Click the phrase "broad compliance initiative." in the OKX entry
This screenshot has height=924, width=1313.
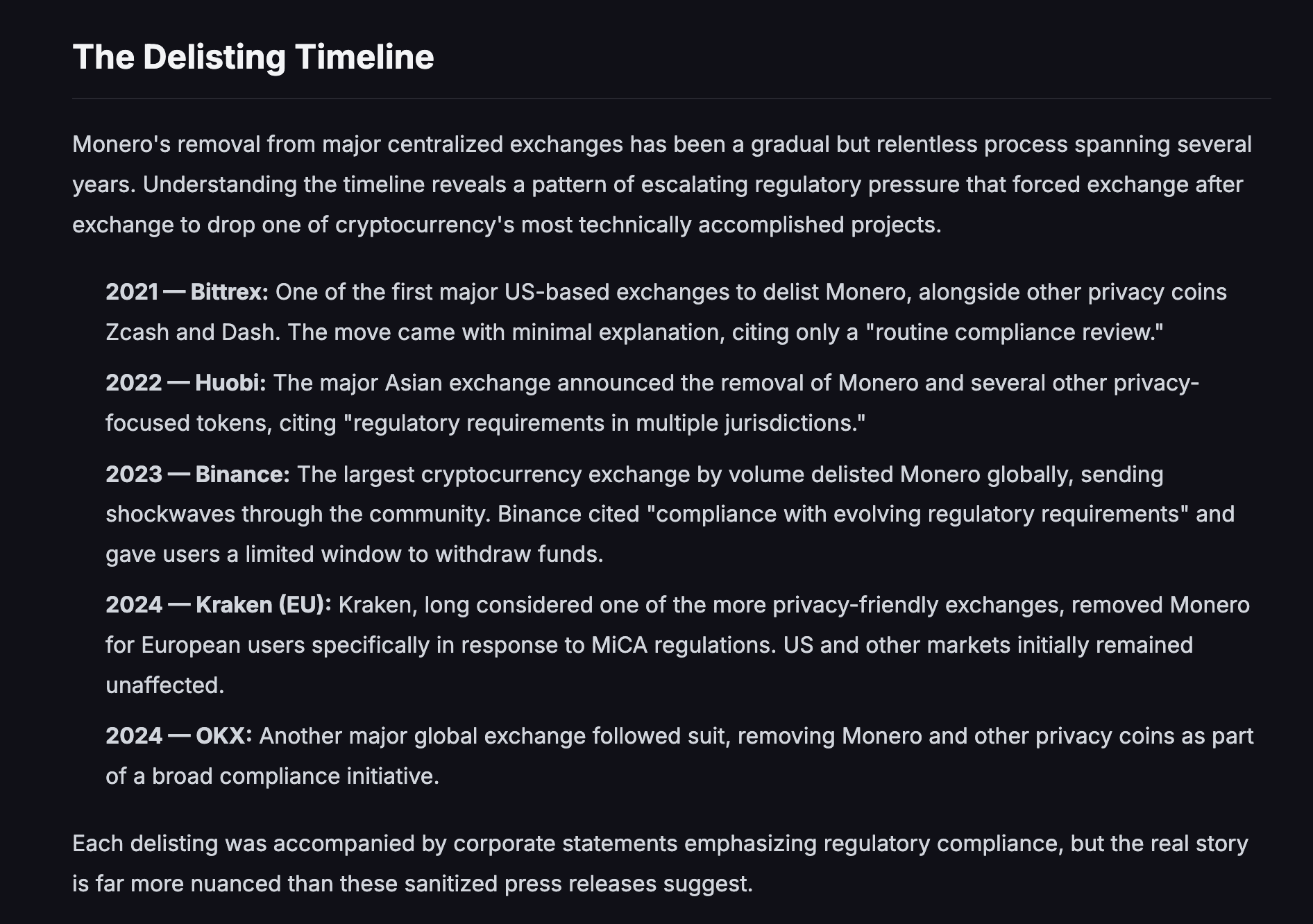(296, 776)
